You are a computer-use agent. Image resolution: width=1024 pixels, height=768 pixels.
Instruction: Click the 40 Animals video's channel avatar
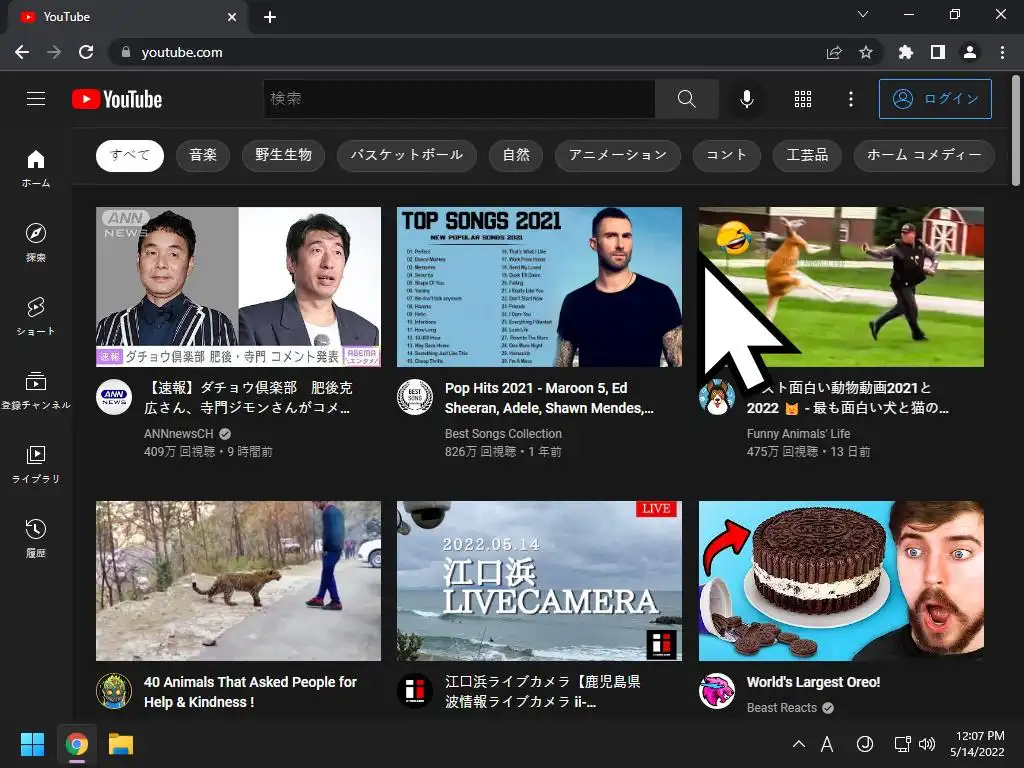pyautogui.click(x=114, y=691)
